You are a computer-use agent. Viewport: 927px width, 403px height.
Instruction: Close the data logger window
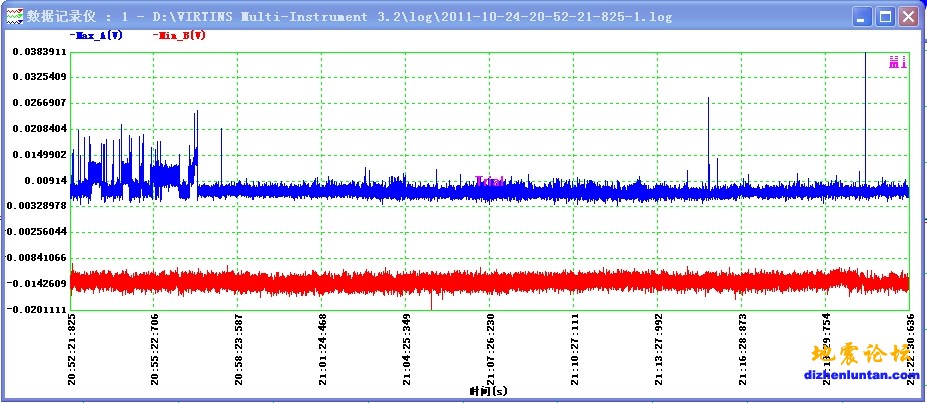908,17
